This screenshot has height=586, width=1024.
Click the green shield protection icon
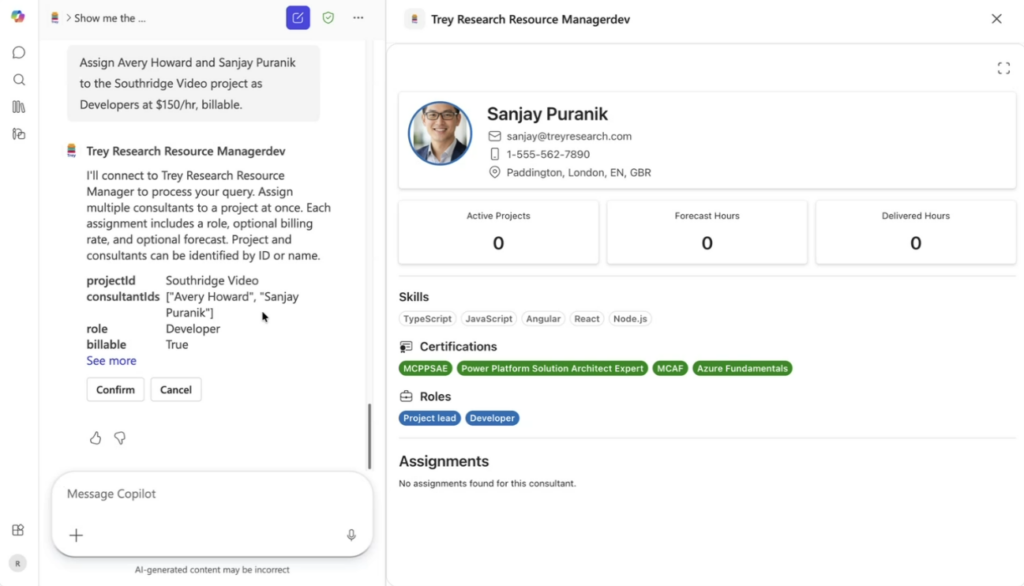point(328,18)
